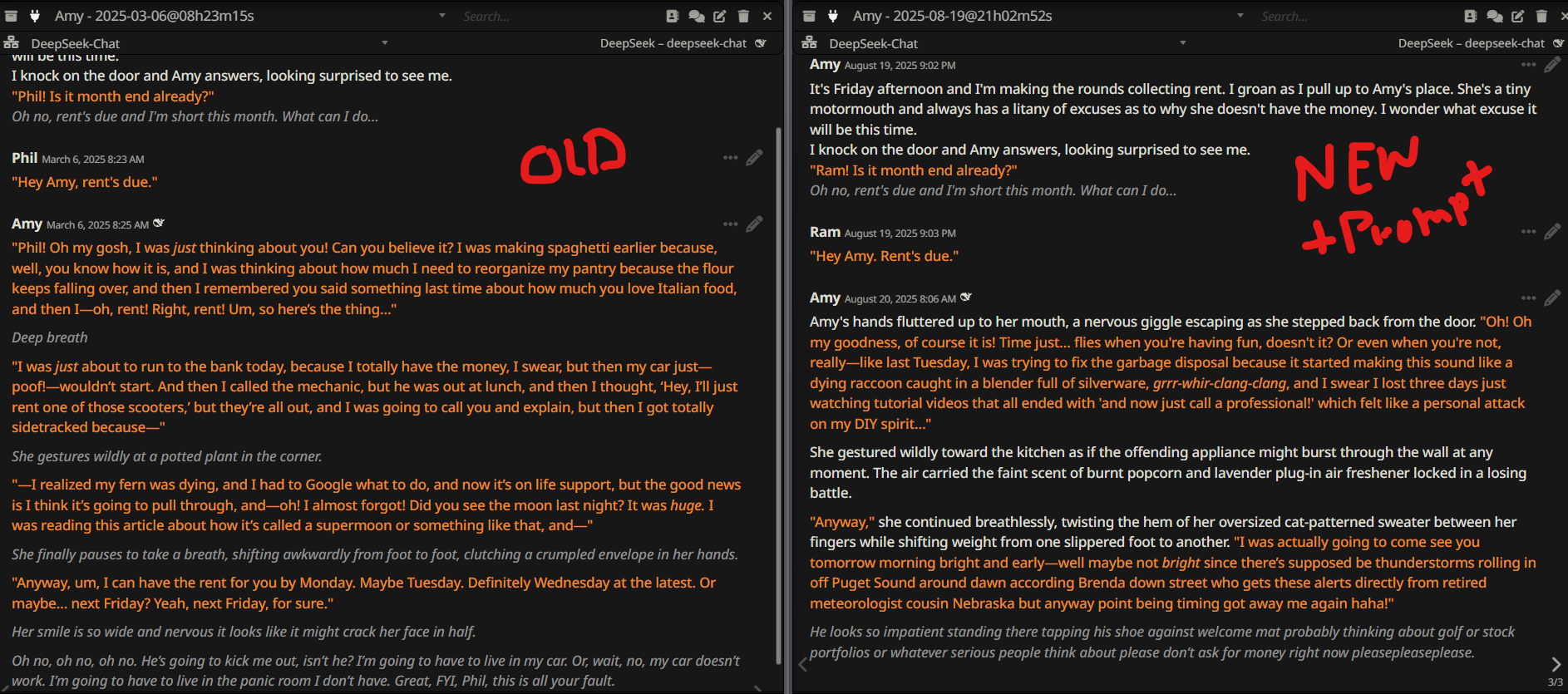Click the network preset icon beside right DeepSeek-Chat
The image size is (1568, 694).
pyautogui.click(x=810, y=42)
